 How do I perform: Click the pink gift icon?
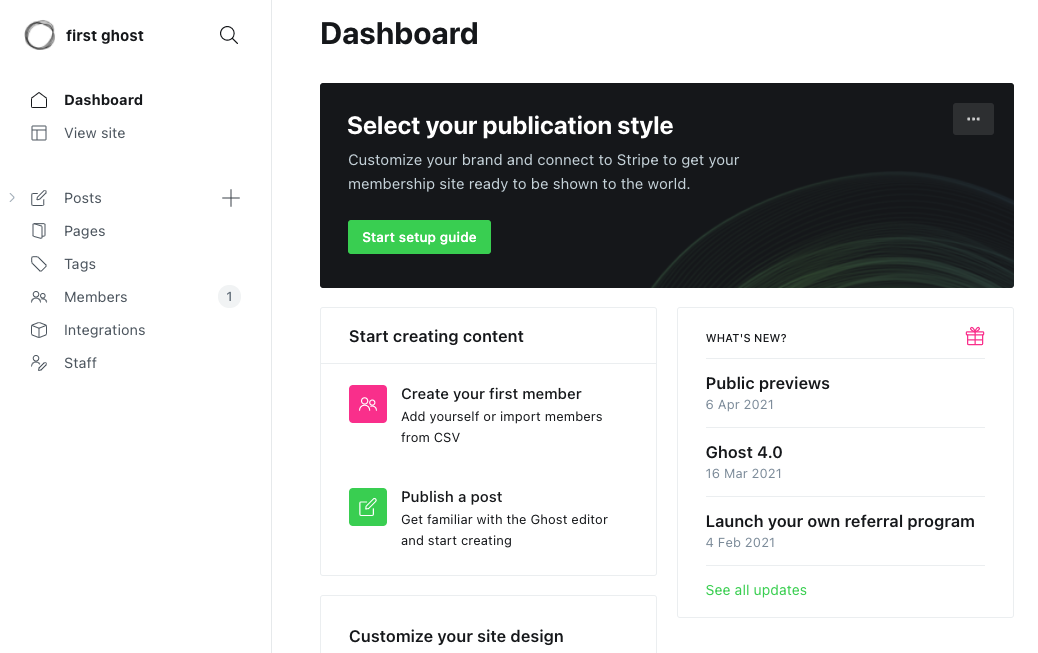(x=974, y=337)
